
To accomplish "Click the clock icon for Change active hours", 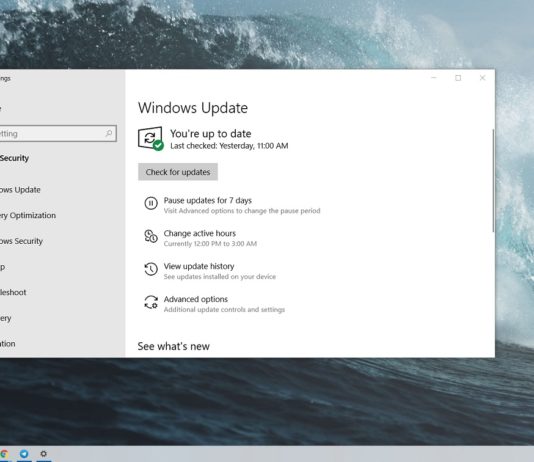I will (x=151, y=236).
